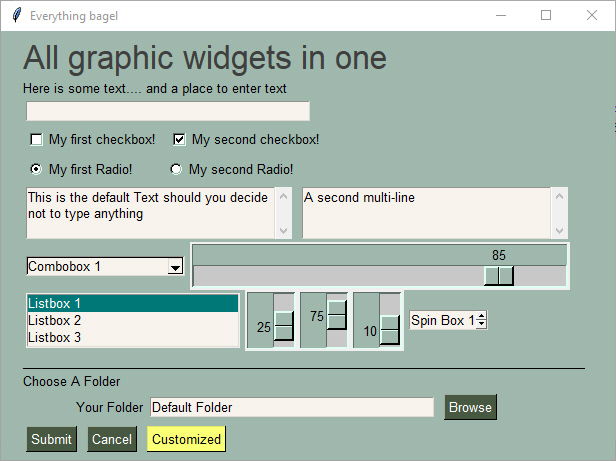Image resolution: width=616 pixels, height=461 pixels.
Task: Click the feather app icon in title bar
Action: click(16, 15)
